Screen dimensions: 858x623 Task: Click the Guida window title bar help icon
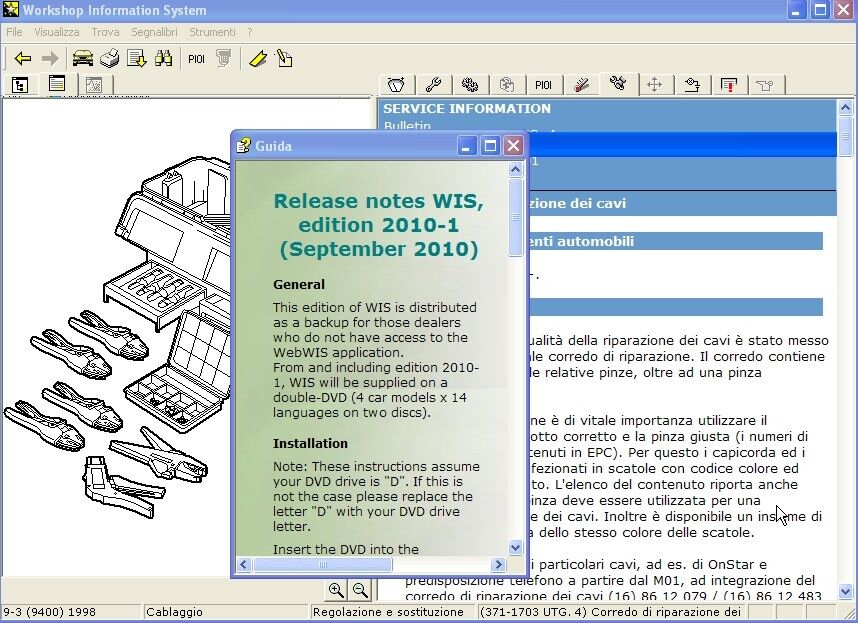244,145
